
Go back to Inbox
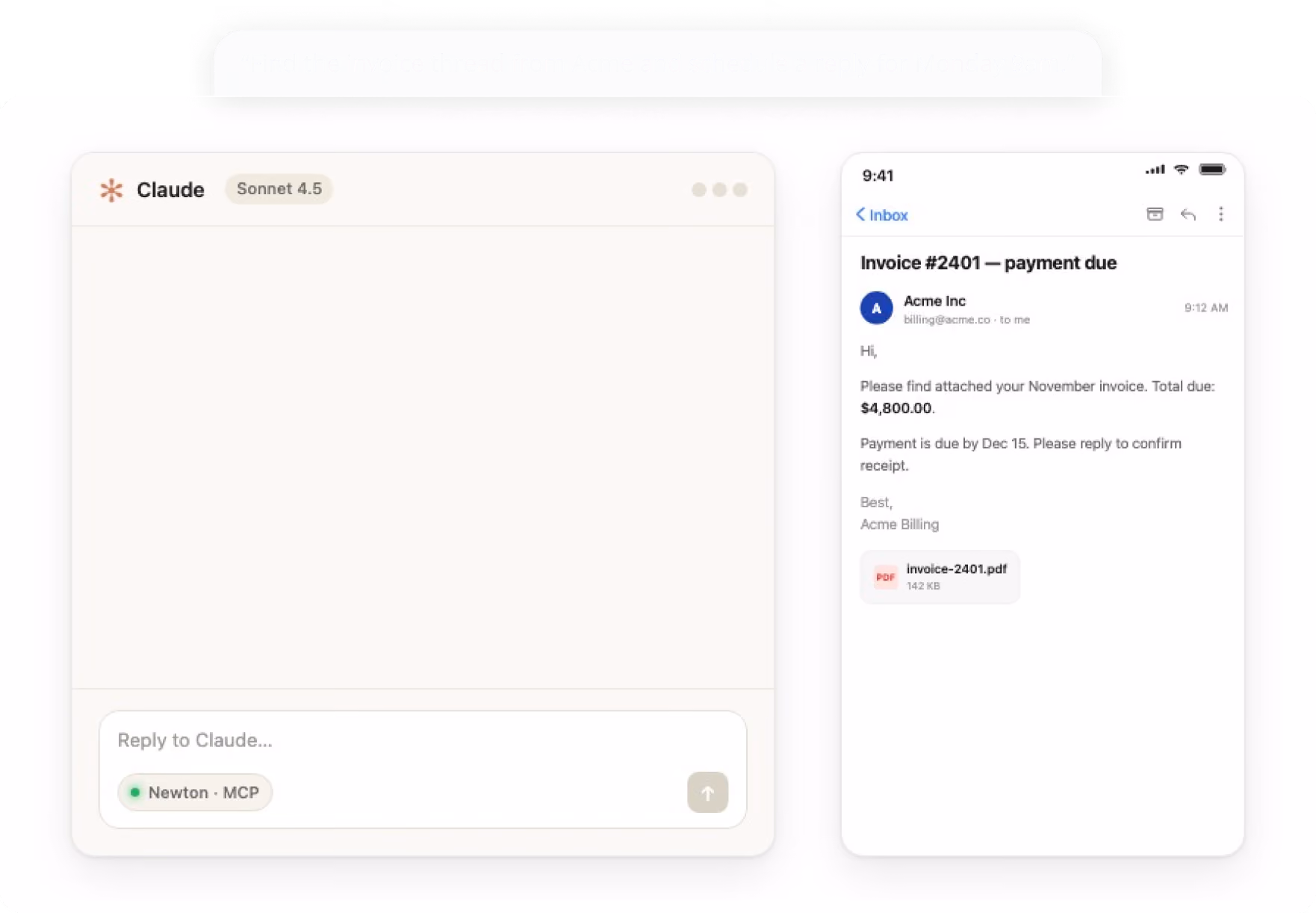tap(882, 215)
